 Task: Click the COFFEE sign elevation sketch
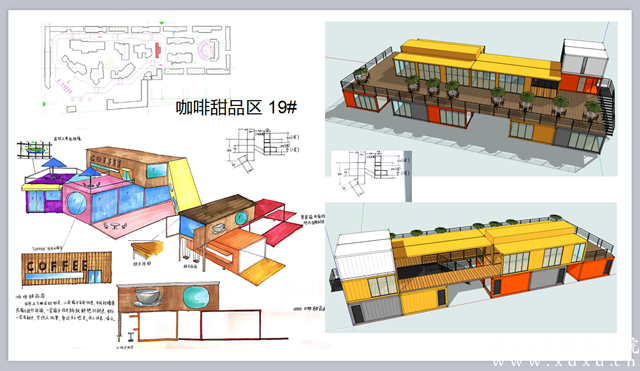67,268
